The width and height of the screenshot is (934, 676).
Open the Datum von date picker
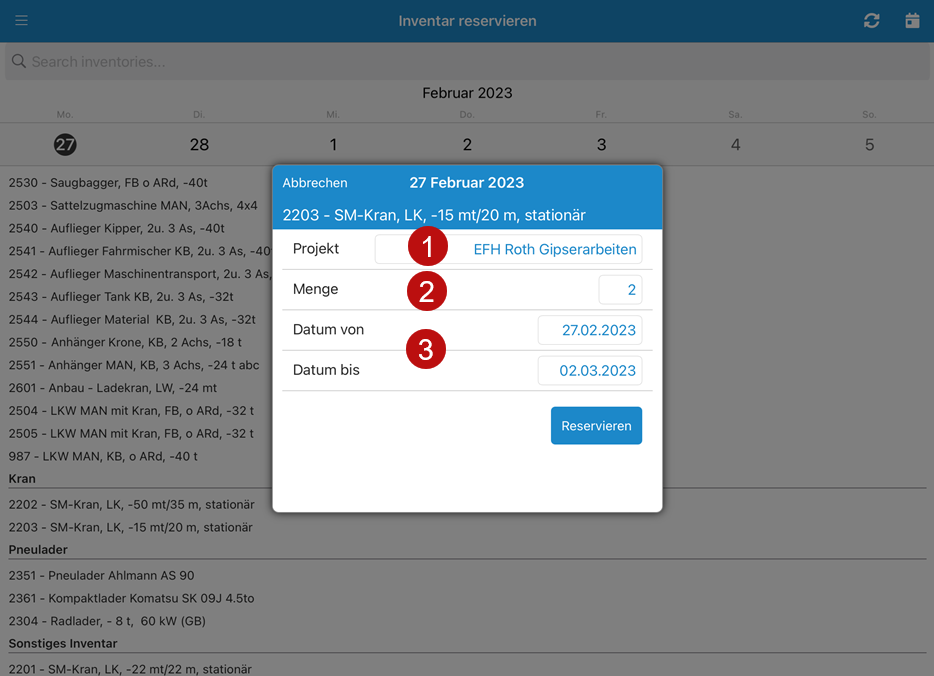pos(589,330)
